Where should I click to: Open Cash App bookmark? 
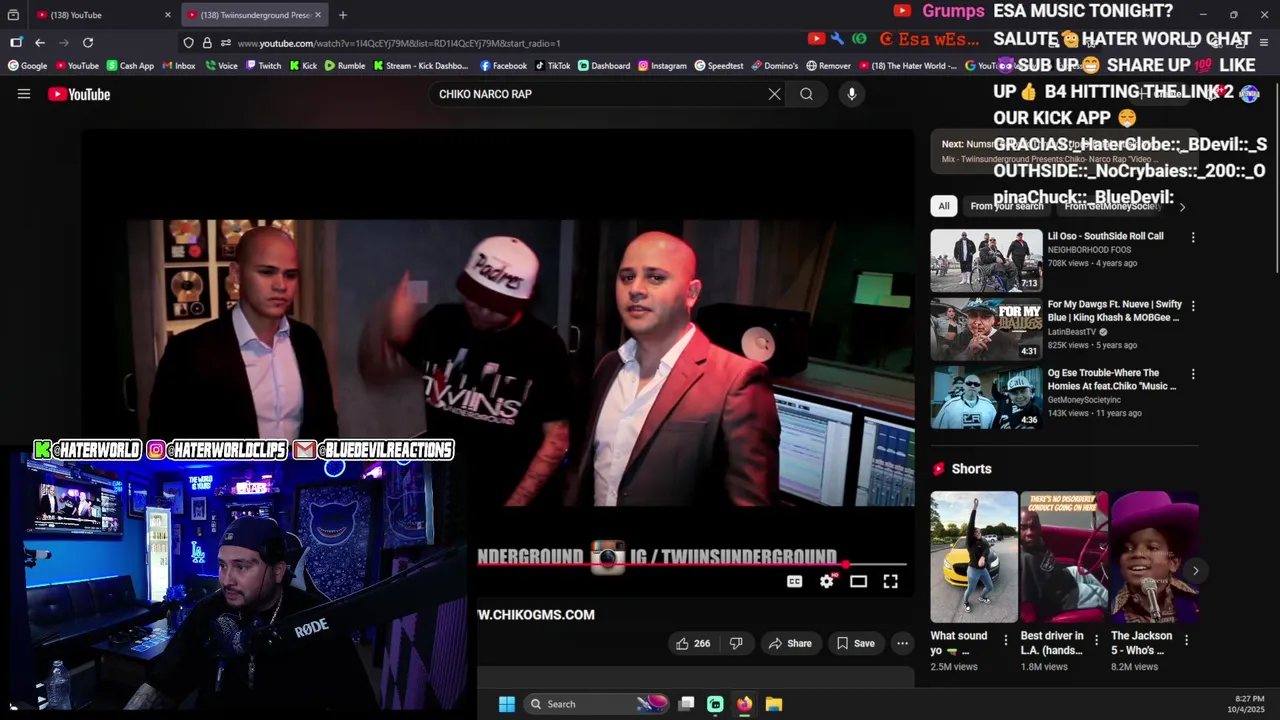click(129, 66)
